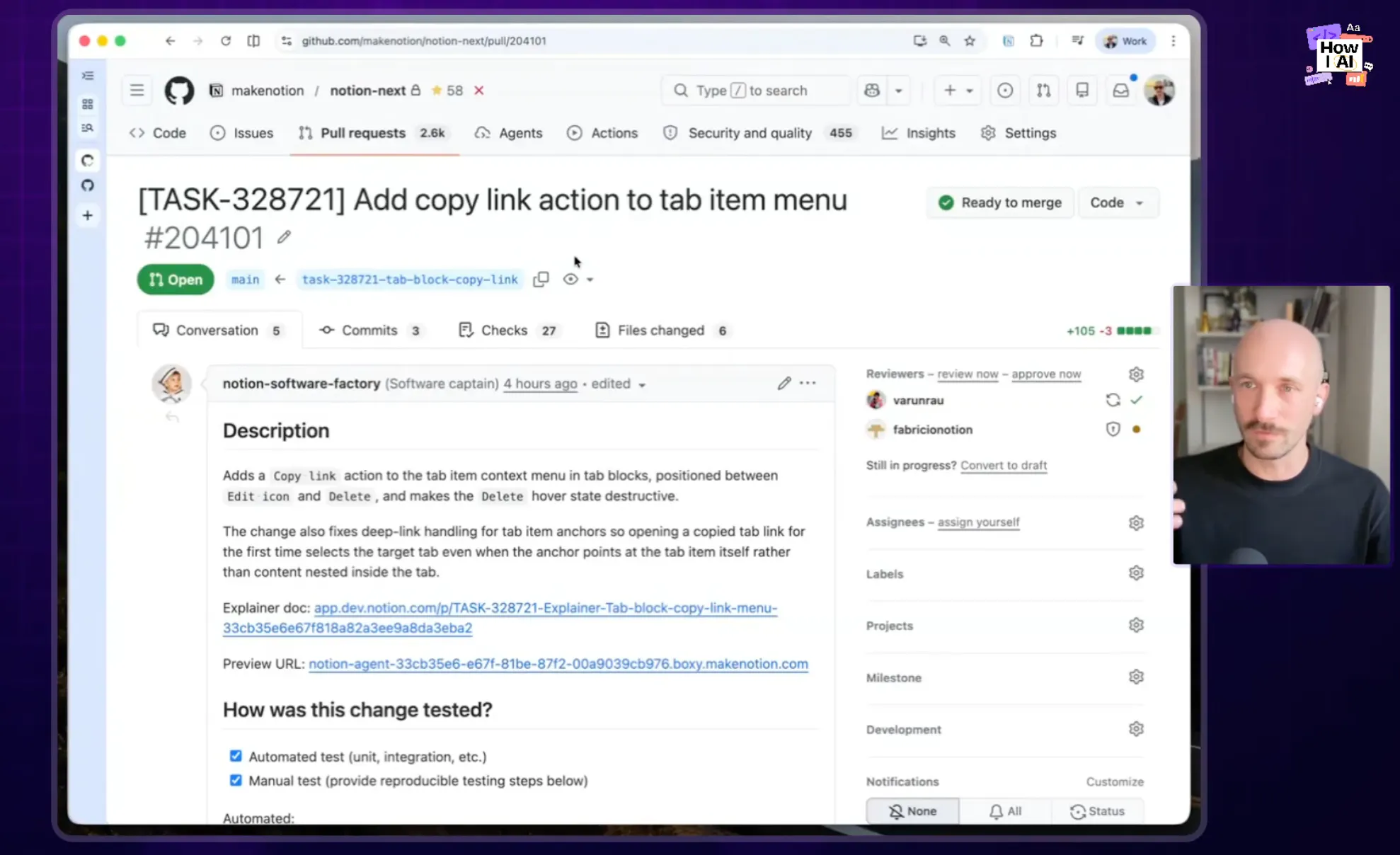Expand the caret next to the eye icon

(x=590, y=280)
